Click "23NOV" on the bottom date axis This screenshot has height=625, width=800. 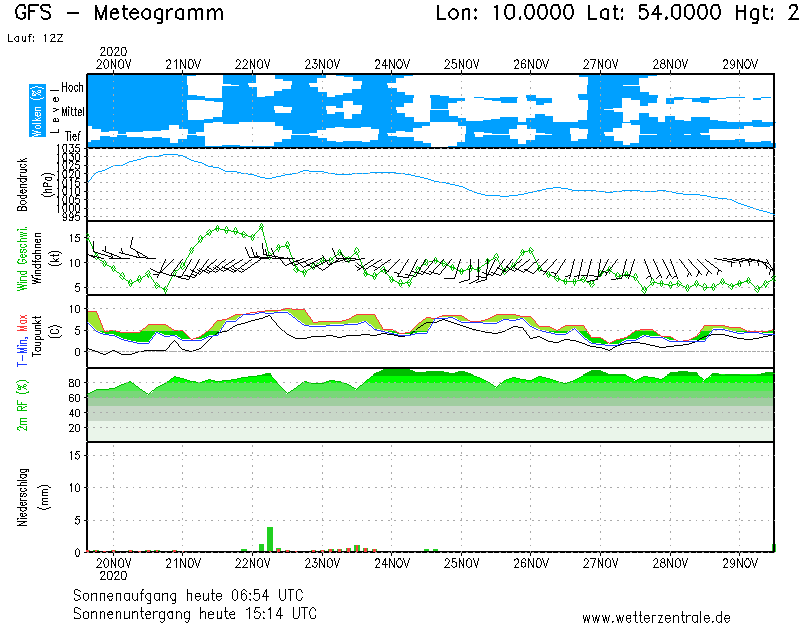[x=322, y=563]
